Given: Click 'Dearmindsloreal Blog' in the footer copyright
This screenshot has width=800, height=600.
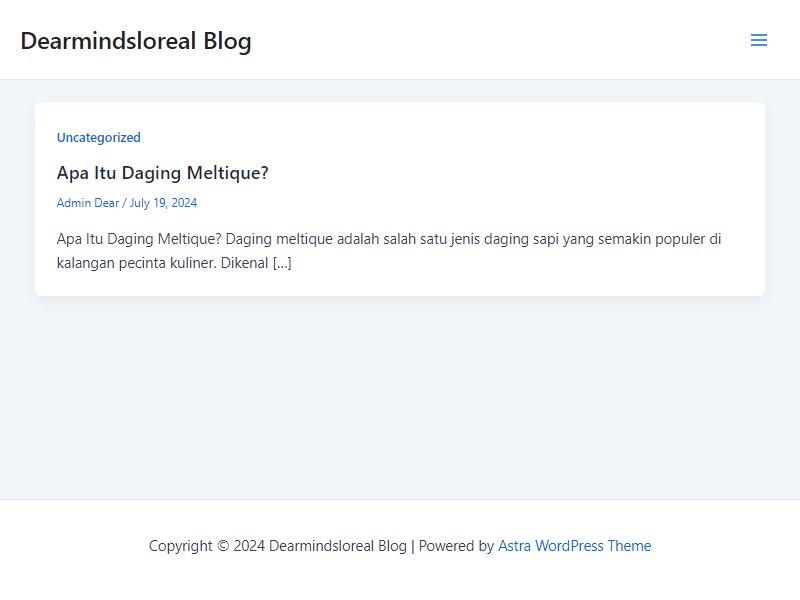Looking at the screenshot, I should click(338, 545).
